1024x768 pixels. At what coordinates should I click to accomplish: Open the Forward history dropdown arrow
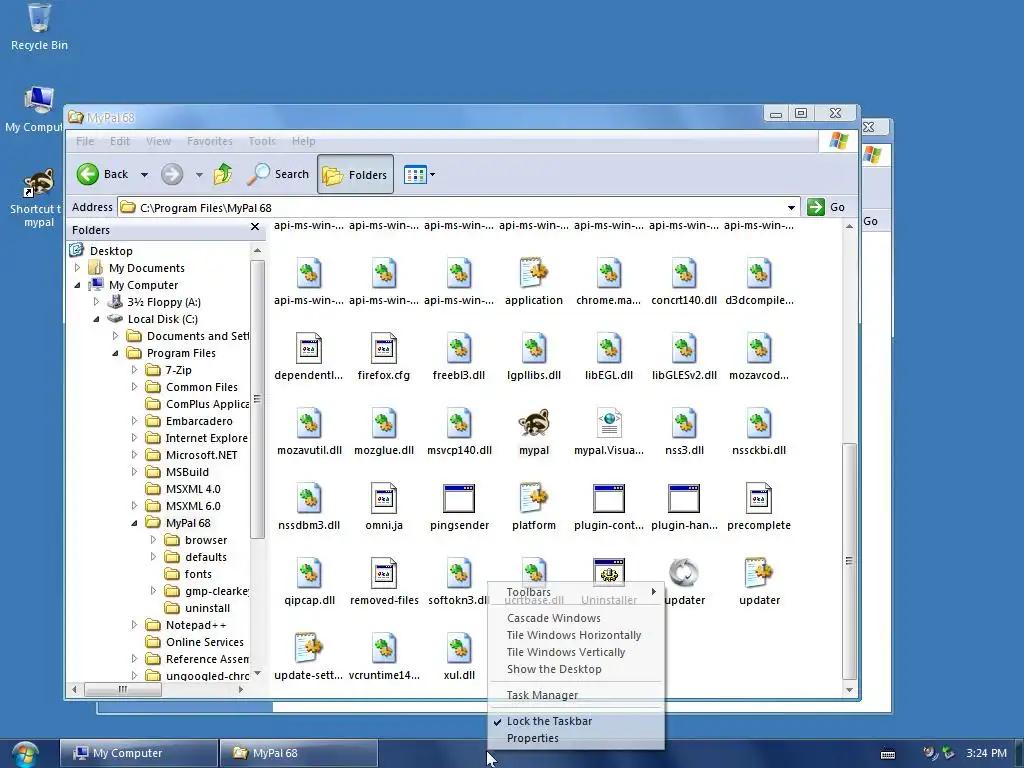point(199,175)
